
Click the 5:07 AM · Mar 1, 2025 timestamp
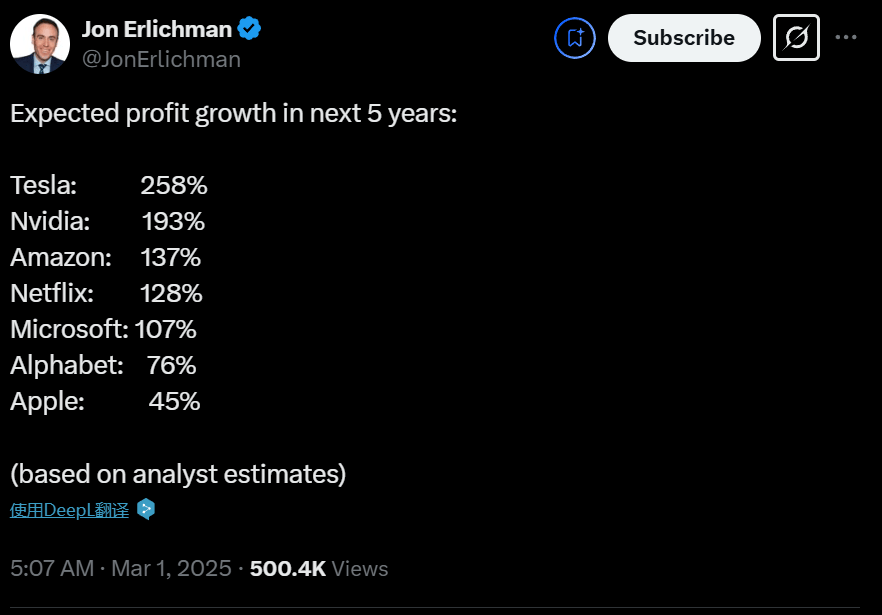click(122, 568)
